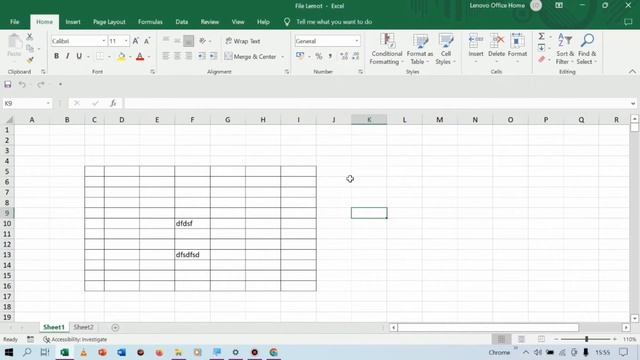
Task: Decrease font size with smaller A icon
Action: [x=147, y=41]
